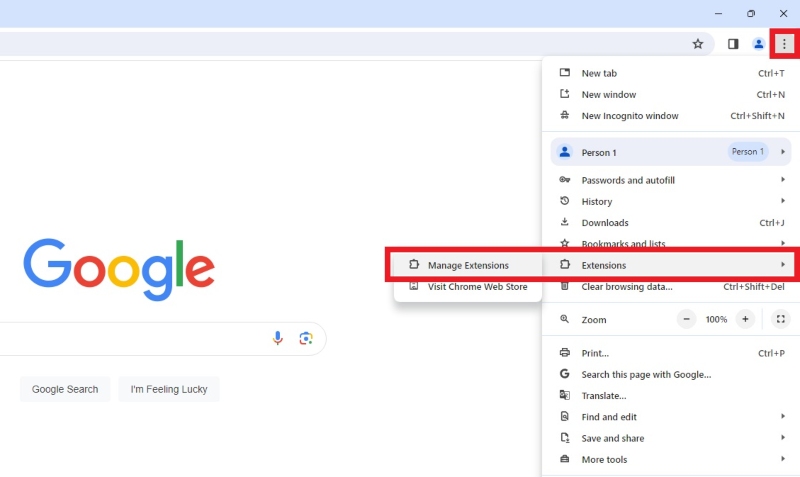Click the Save and share icon
This screenshot has width=800, height=477.
564,438
